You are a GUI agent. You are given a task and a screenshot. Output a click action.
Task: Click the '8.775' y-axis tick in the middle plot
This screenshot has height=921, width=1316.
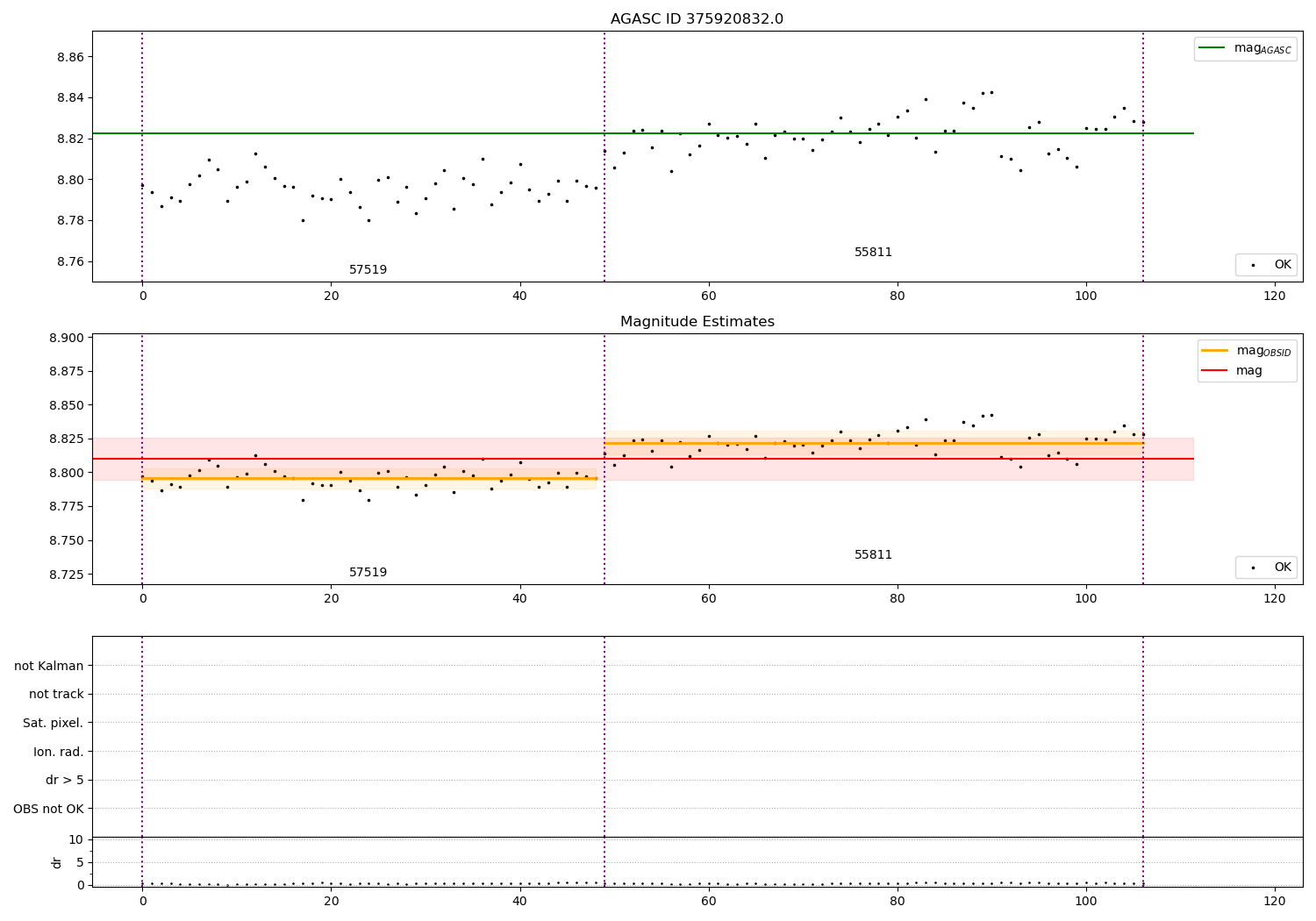pyautogui.click(x=67, y=507)
